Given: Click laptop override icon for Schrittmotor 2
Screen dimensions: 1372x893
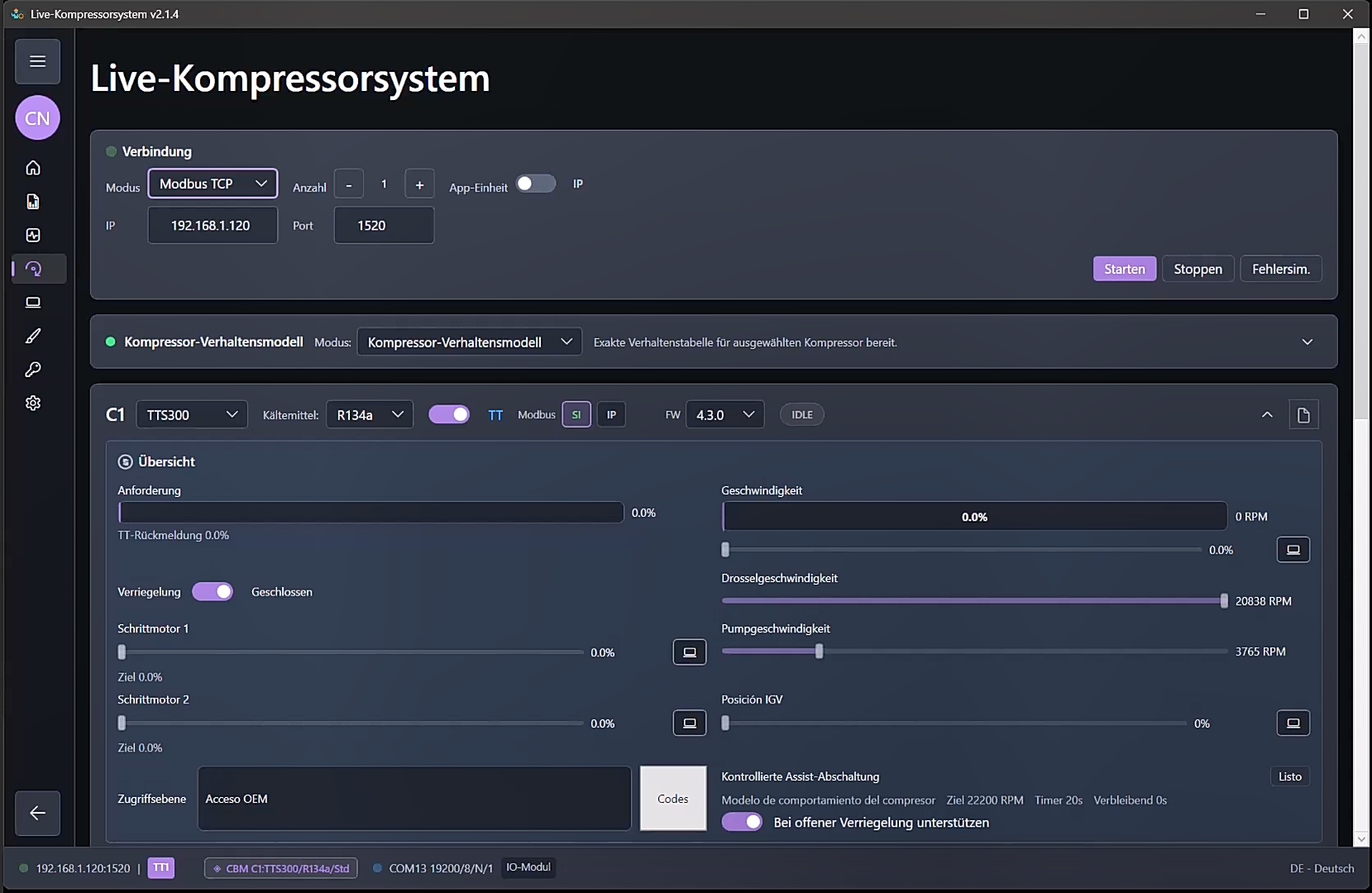Looking at the screenshot, I should 690,723.
